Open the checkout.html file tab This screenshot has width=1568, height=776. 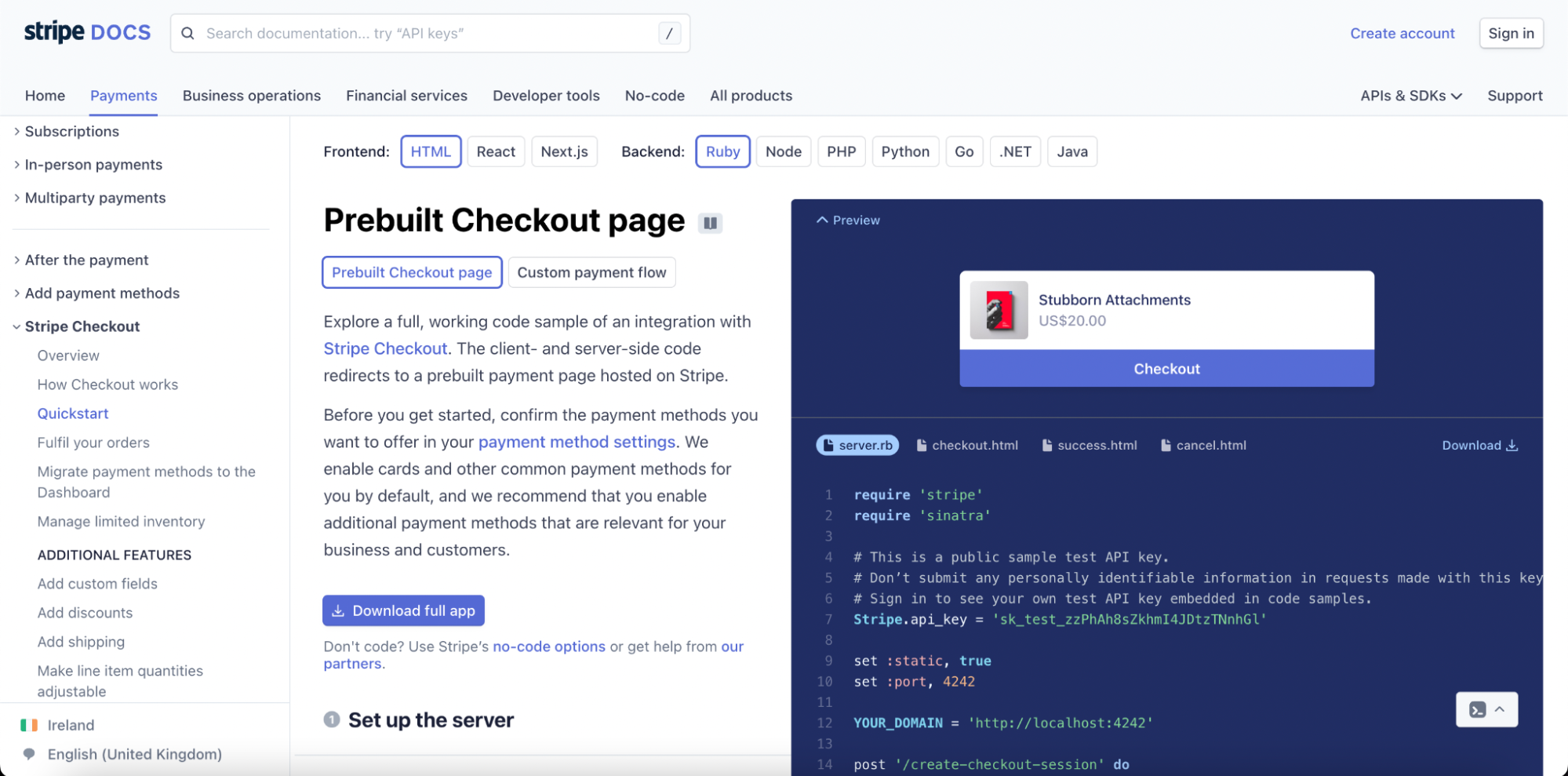(x=967, y=445)
